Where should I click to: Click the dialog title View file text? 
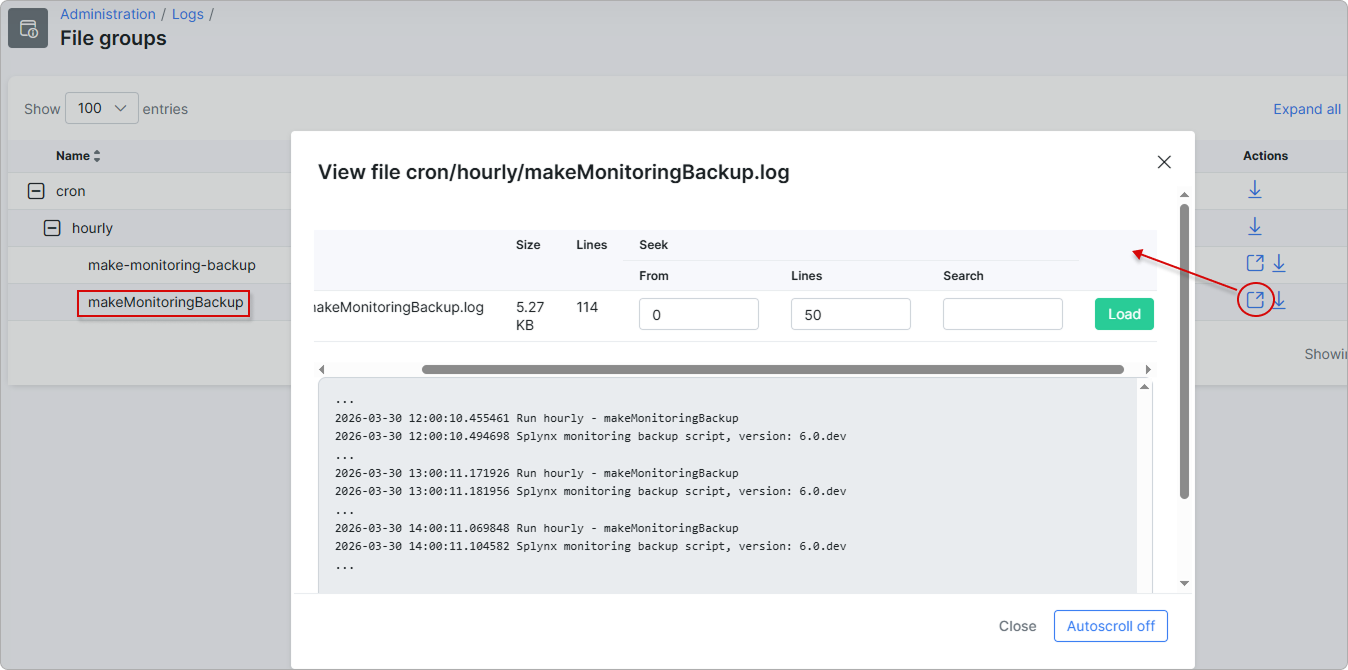[554, 172]
